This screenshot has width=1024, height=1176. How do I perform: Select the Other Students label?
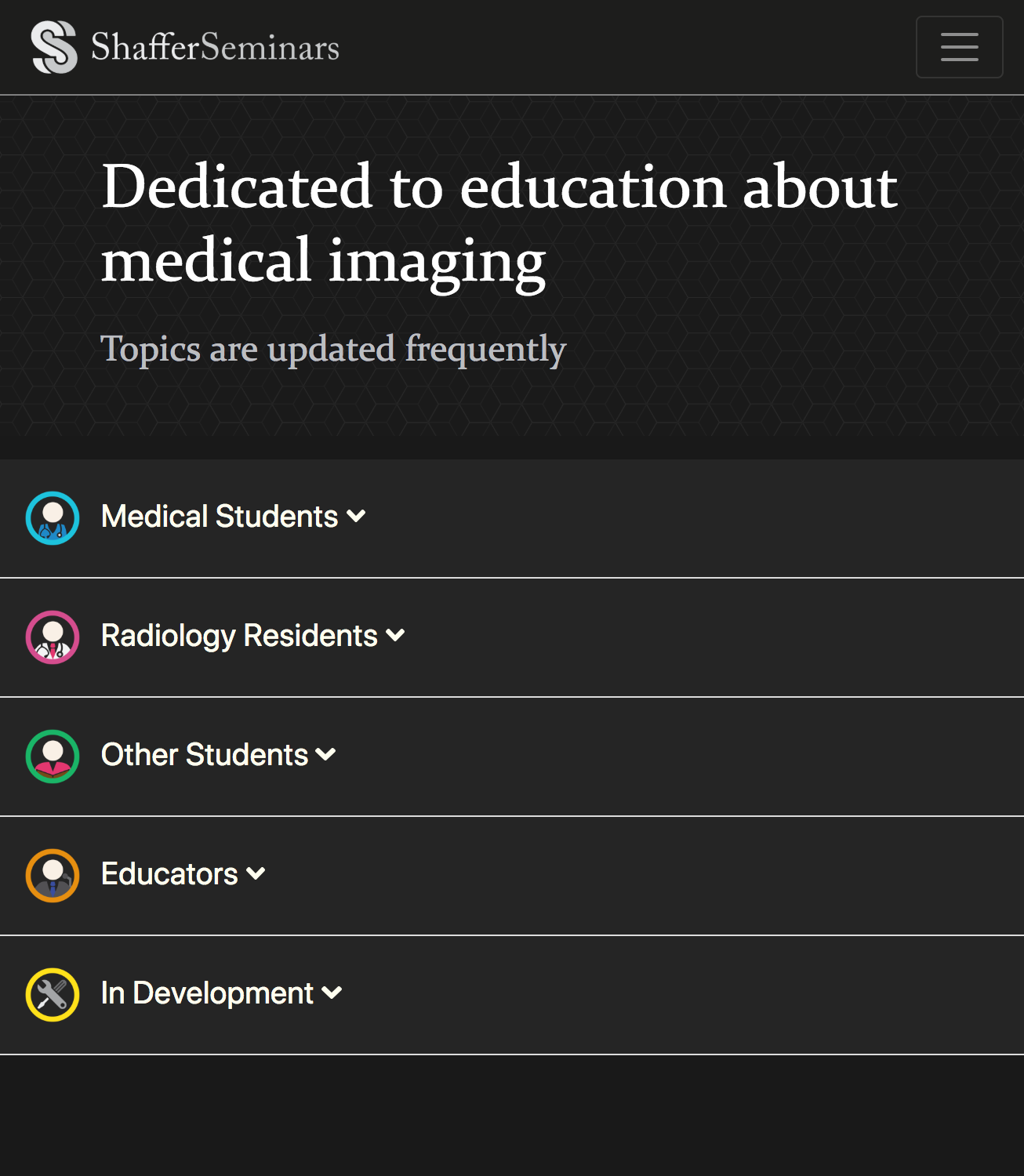(x=205, y=755)
